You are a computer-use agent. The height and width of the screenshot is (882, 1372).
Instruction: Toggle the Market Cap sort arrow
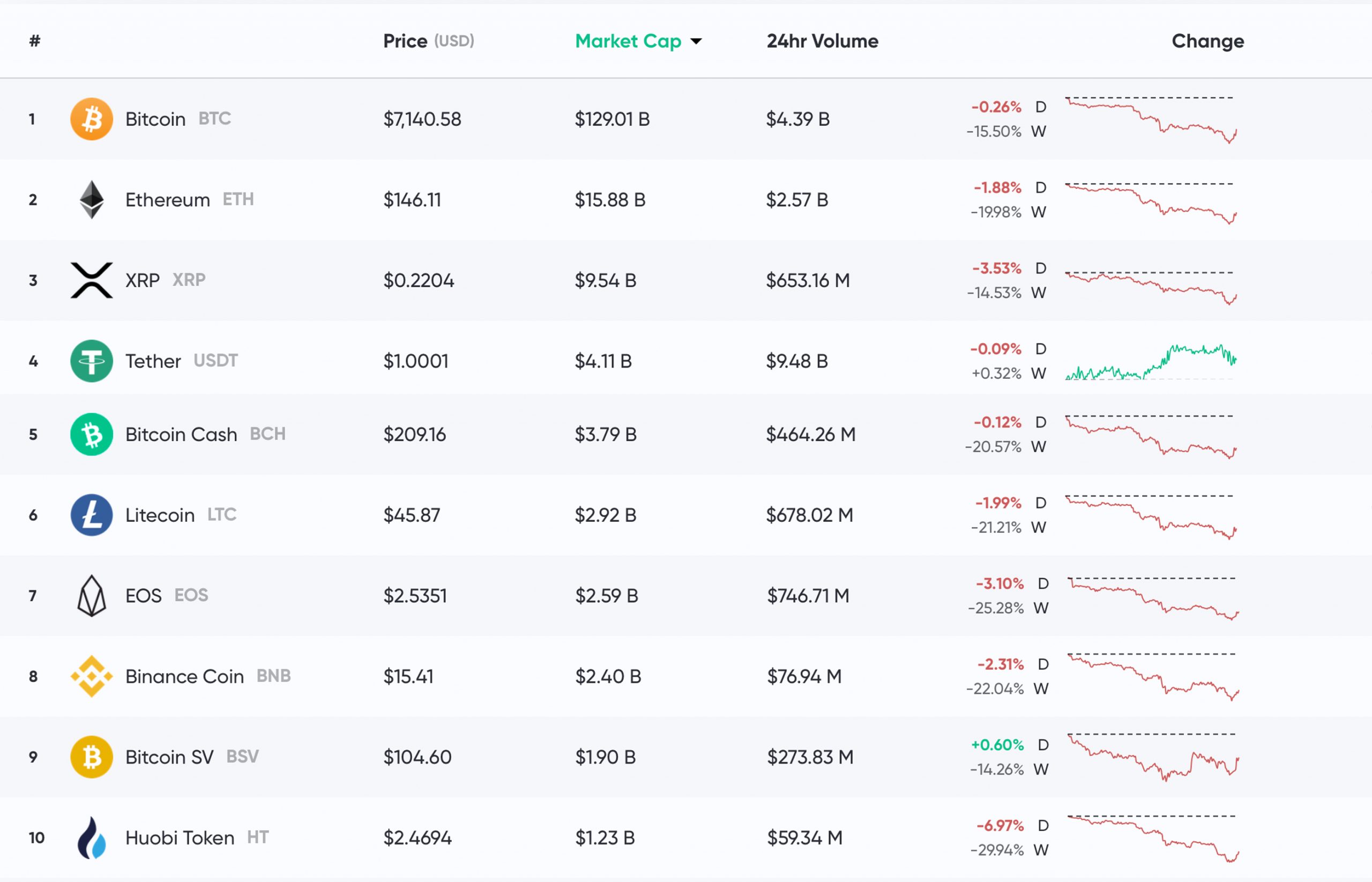click(696, 41)
